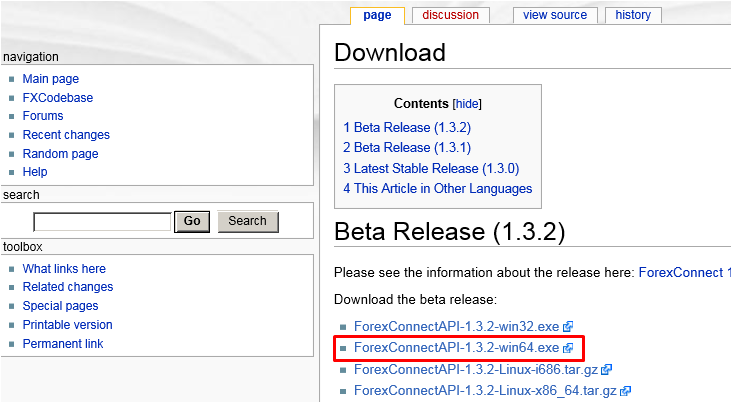Screen dimensions: 732x403
Task: Open the history tab
Action: 633,15
